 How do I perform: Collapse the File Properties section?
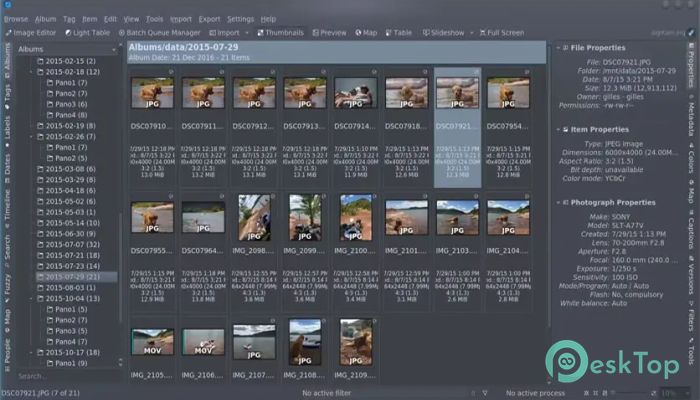[558, 48]
